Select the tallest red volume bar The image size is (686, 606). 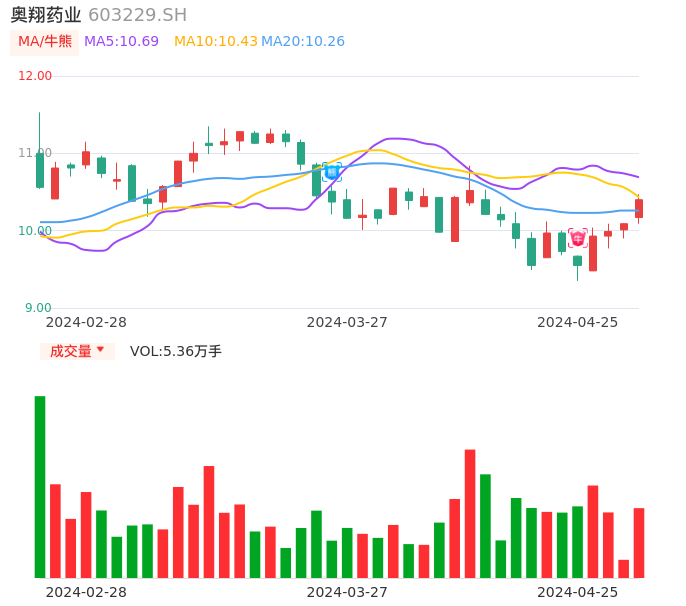point(470,513)
